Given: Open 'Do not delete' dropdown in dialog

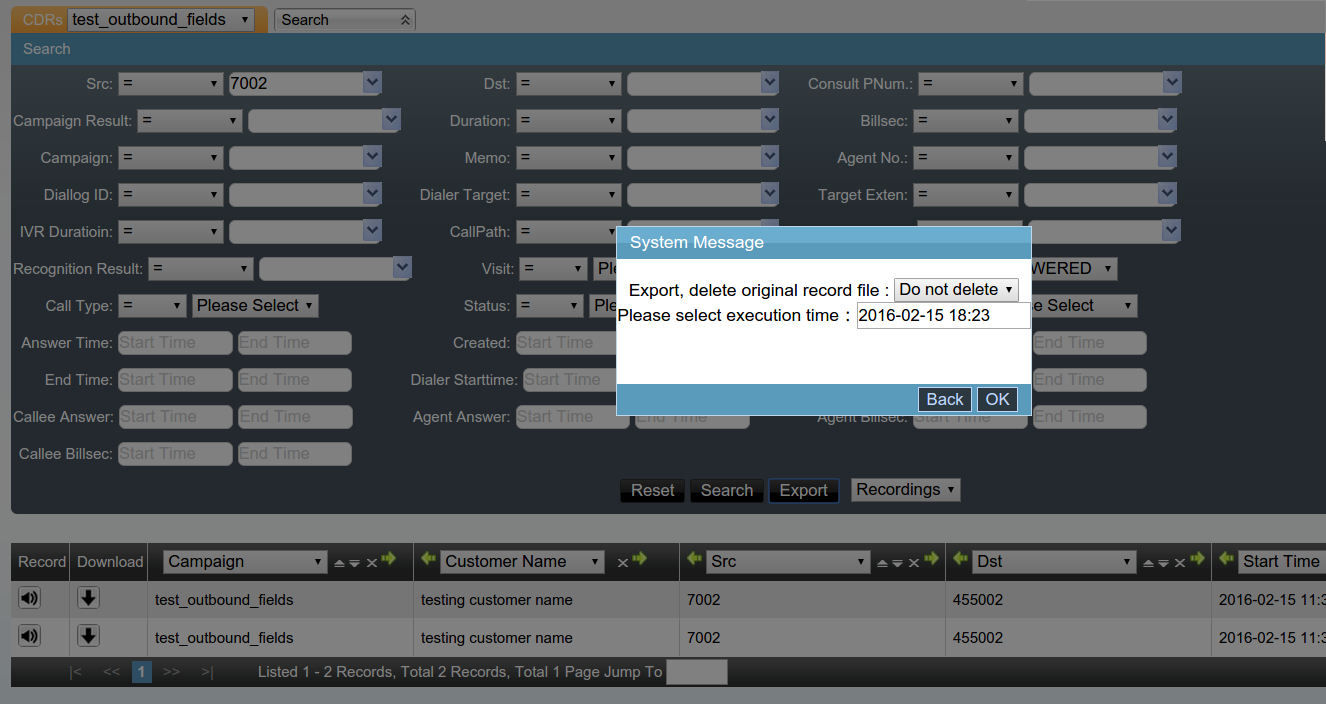Looking at the screenshot, I should (955, 290).
